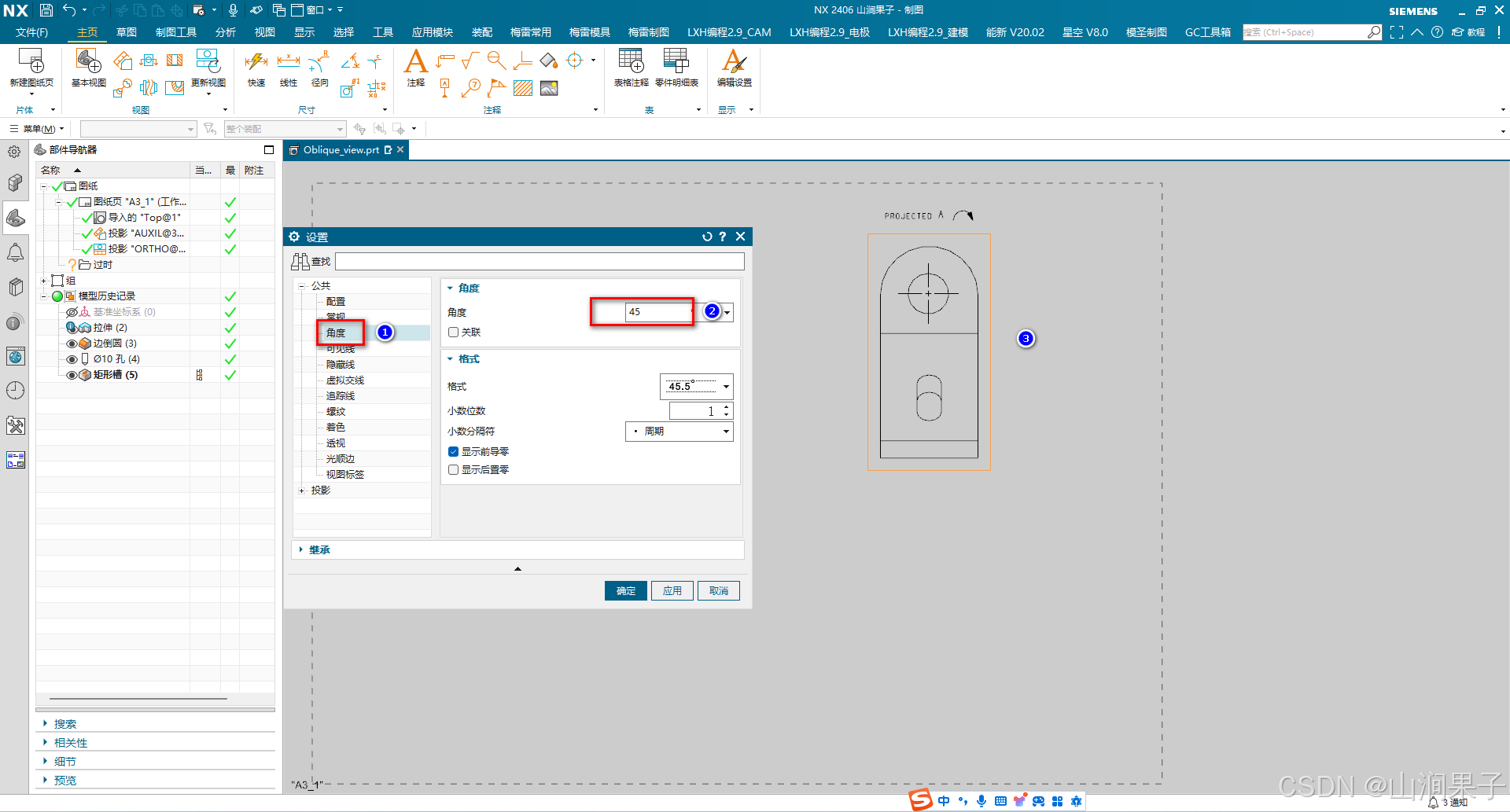Click the Image insert icon in annotation group
1510x812 pixels.
[x=549, y=88]
